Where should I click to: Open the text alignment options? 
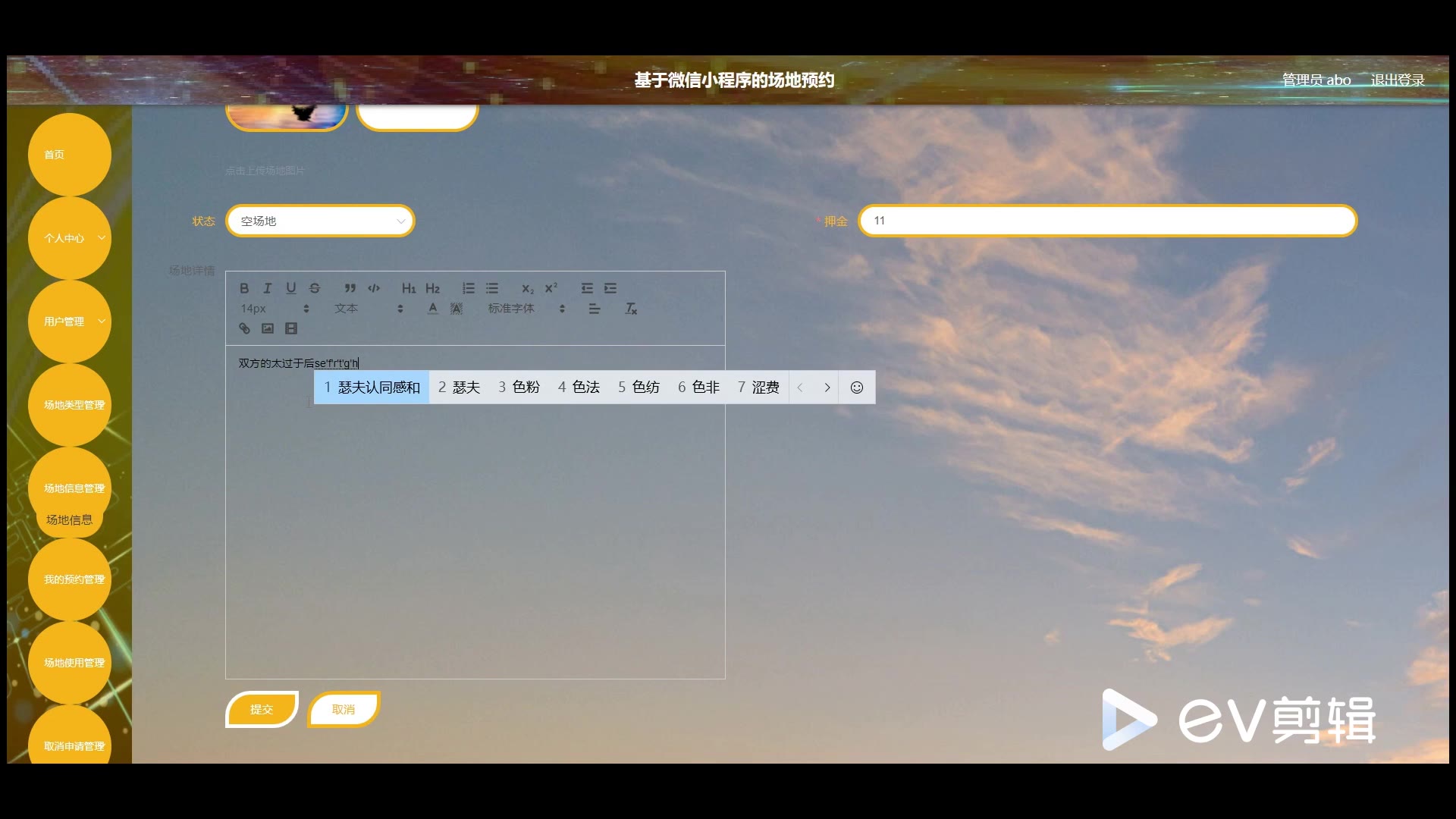tap(595, 309)
